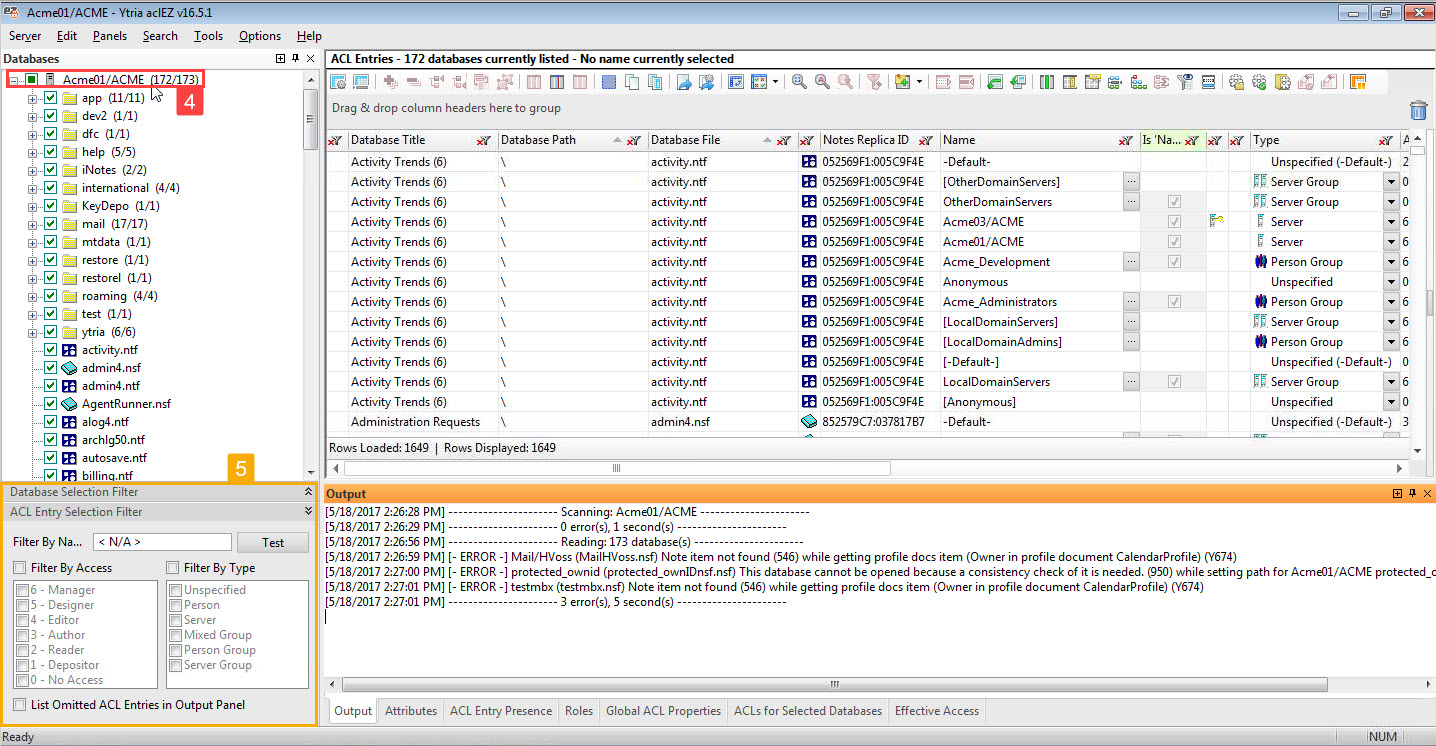Click the ellipsis button beside [OtherDomainServers]
This screenshot has width=1436, height=746.
(1131, 181)
